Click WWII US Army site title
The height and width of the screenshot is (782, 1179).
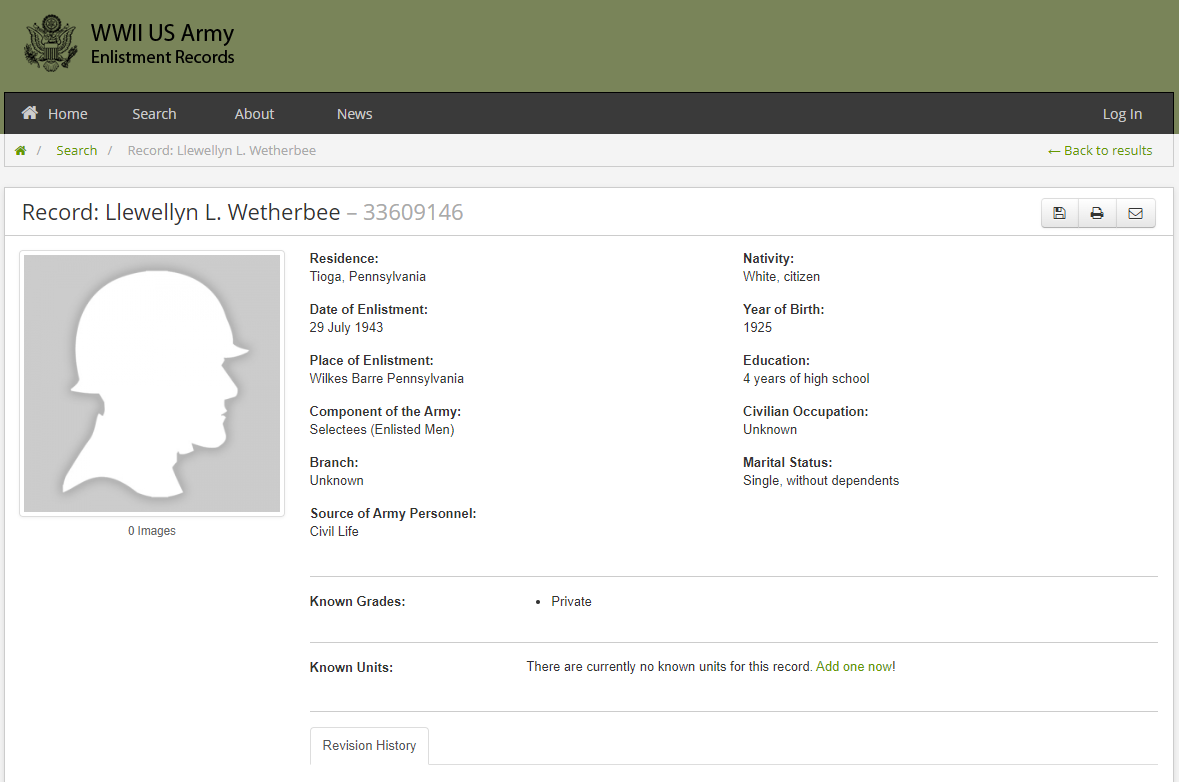coord(162,33)
